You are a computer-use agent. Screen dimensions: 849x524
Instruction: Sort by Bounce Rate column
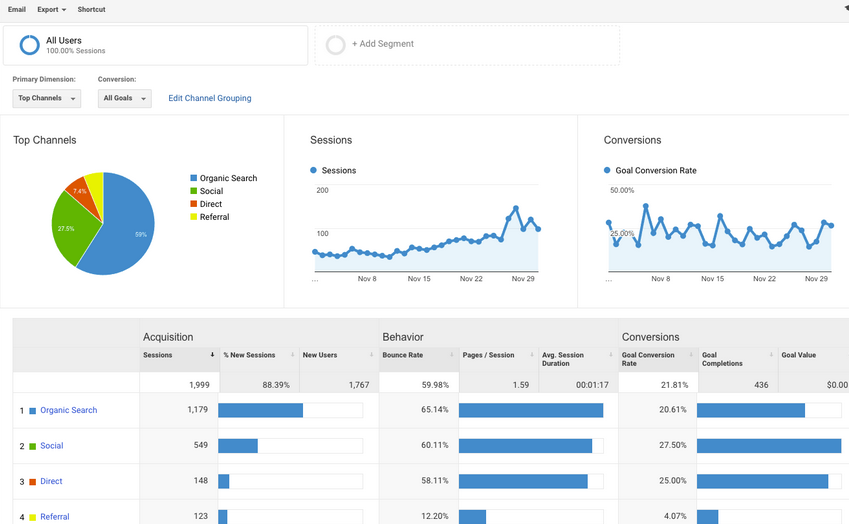(x=419, y=359)
